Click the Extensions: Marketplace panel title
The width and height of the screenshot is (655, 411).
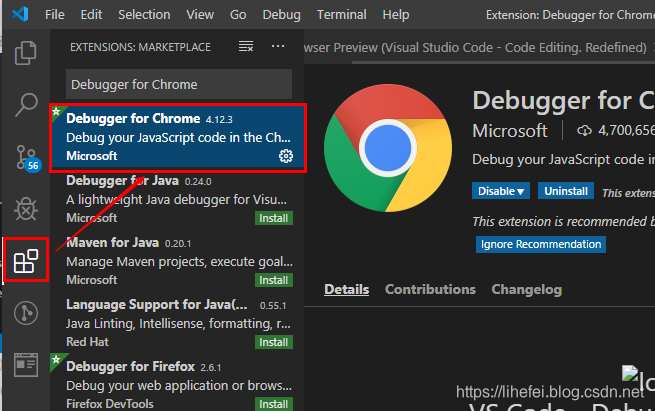140,47
